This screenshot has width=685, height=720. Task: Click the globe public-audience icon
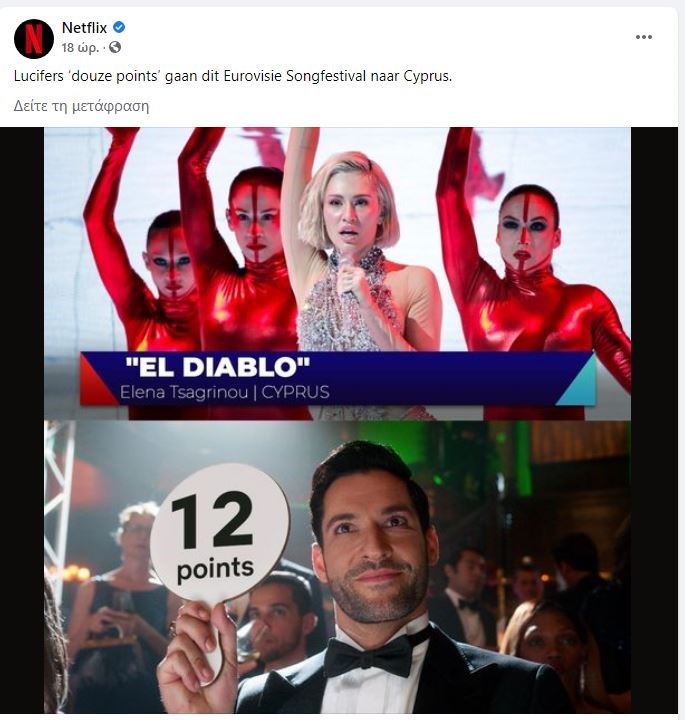coord(115,47)
